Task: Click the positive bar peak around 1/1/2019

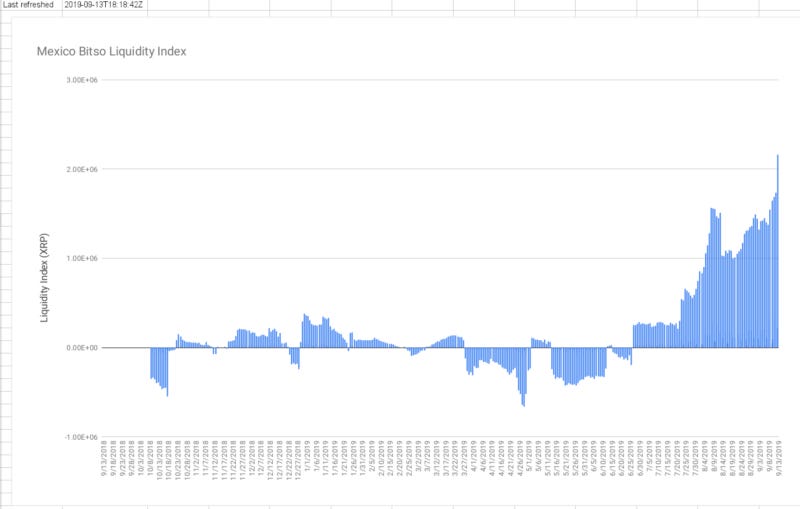Action: 305,331
